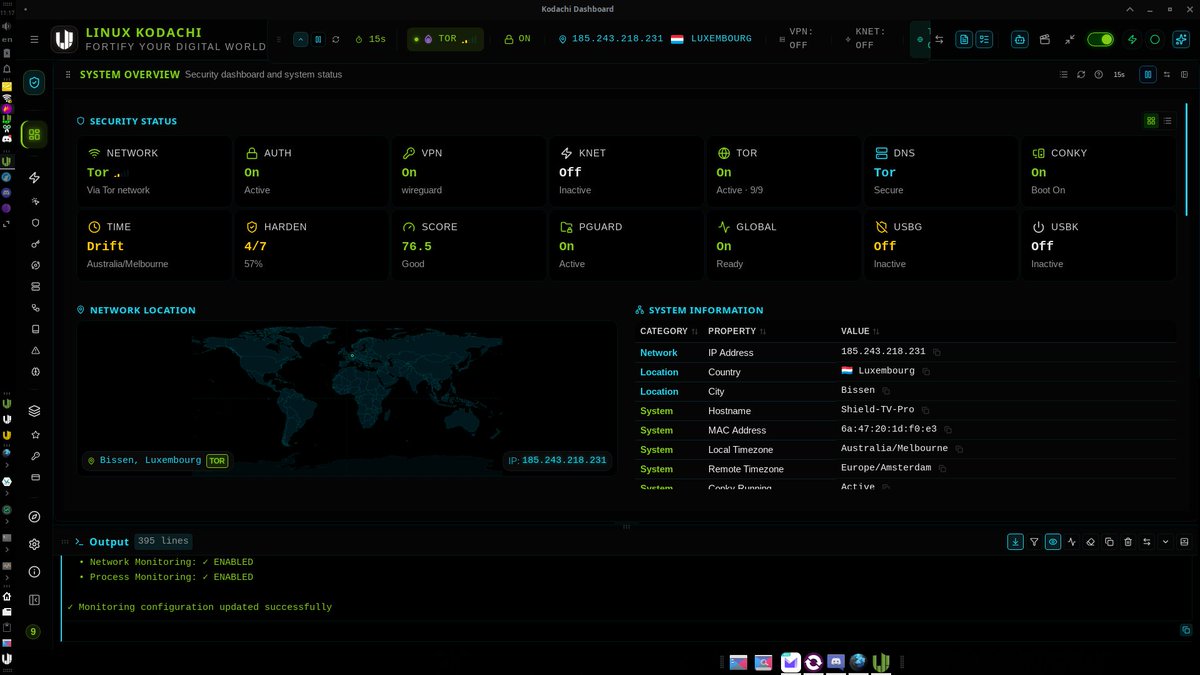
Task: Toggle the green switch in the header
Action: [x=1100, y=39]
